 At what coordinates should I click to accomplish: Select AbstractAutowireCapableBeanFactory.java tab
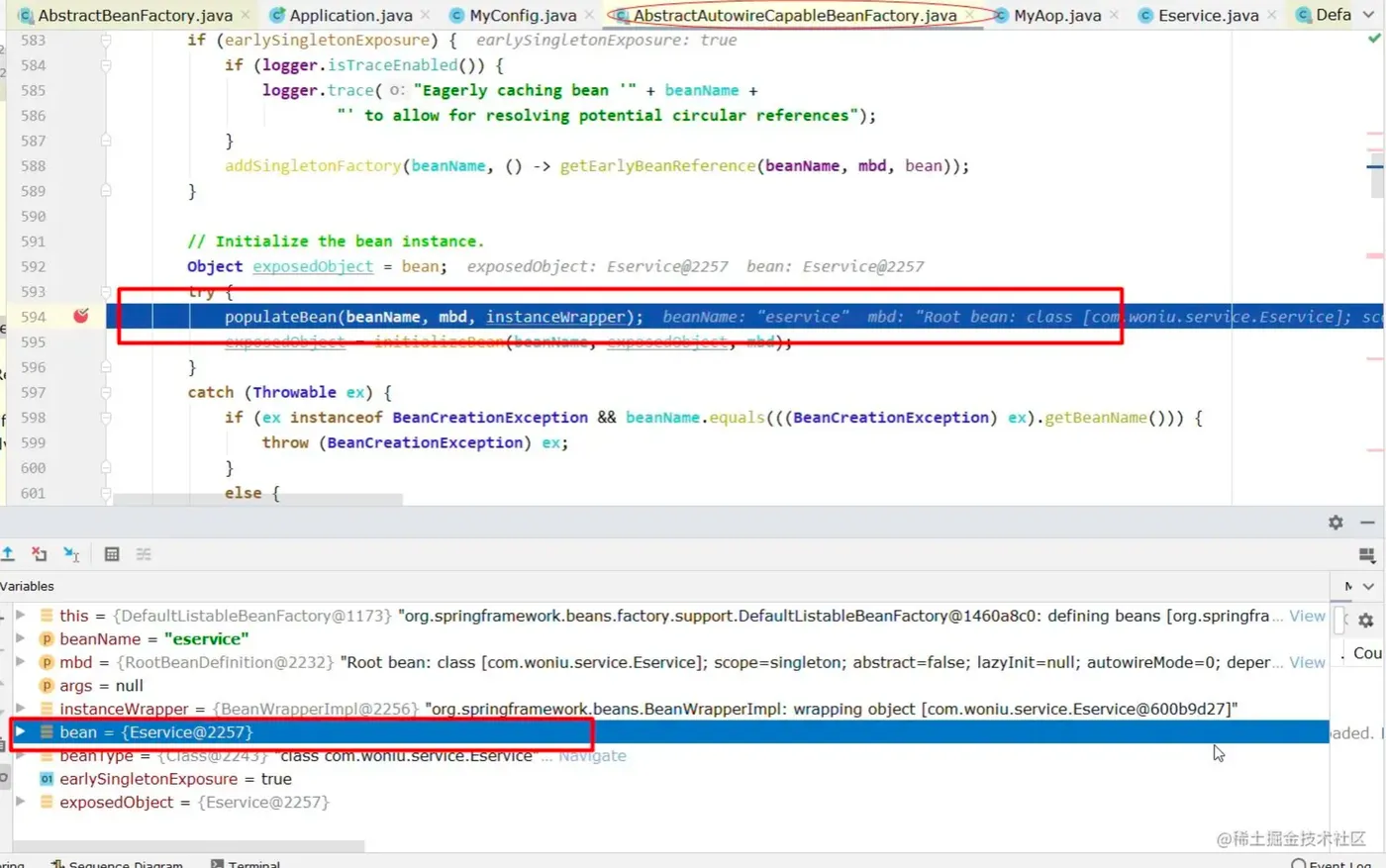click(x=795, y=15)
